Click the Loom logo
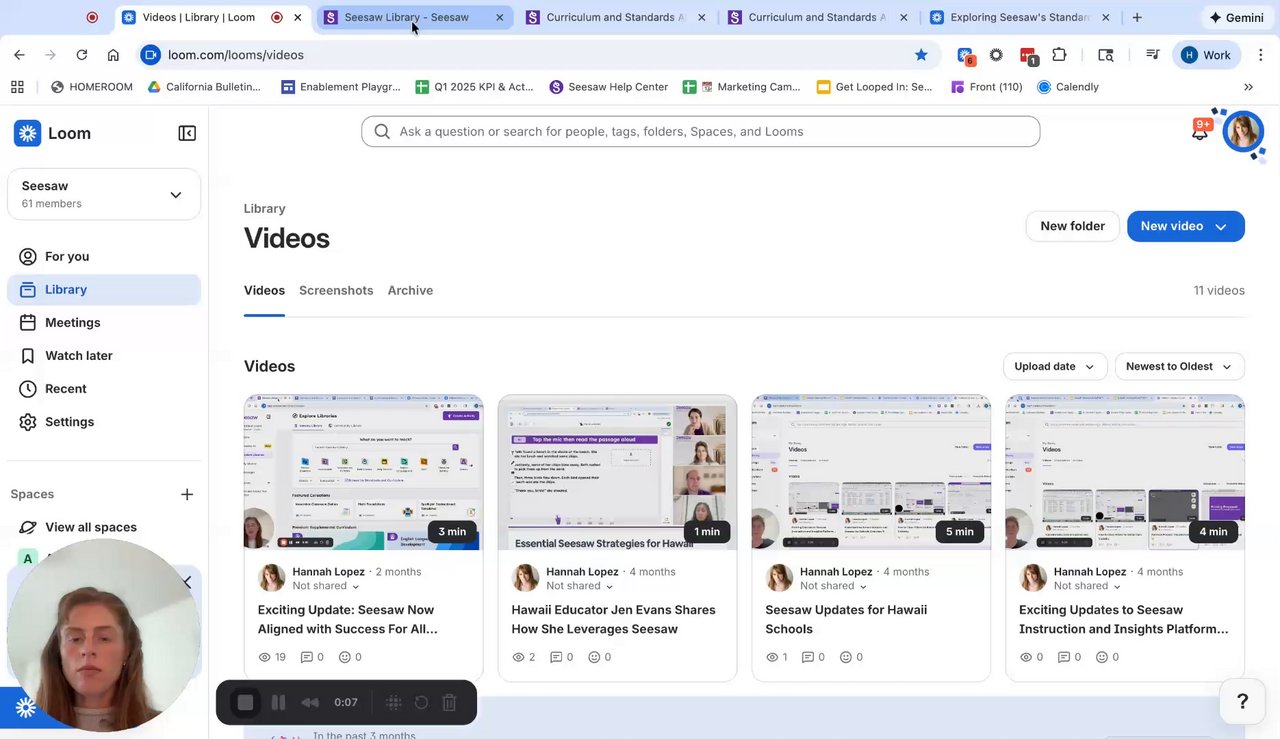 [52, 133]
